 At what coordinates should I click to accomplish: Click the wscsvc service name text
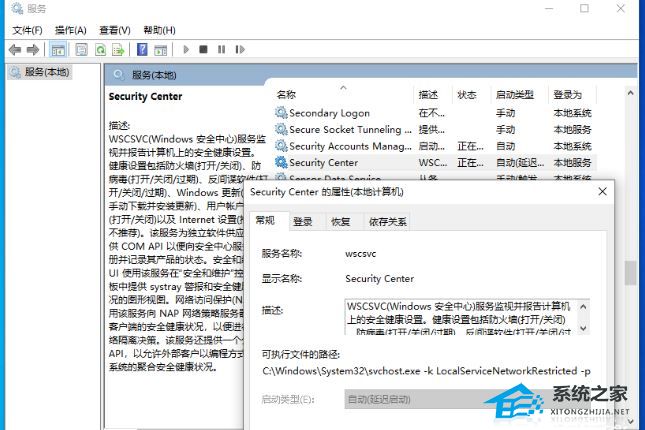pyautogui.click(x=361, y=254)
